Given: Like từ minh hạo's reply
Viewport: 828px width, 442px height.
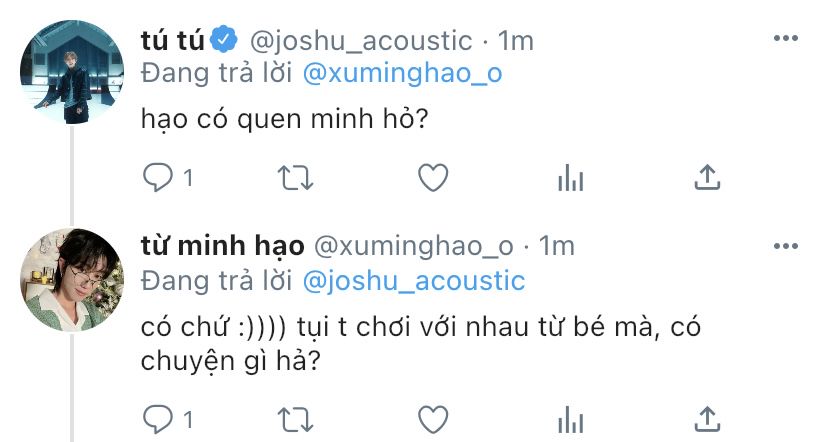Looking at the screenshot, I should coord(433,419).
